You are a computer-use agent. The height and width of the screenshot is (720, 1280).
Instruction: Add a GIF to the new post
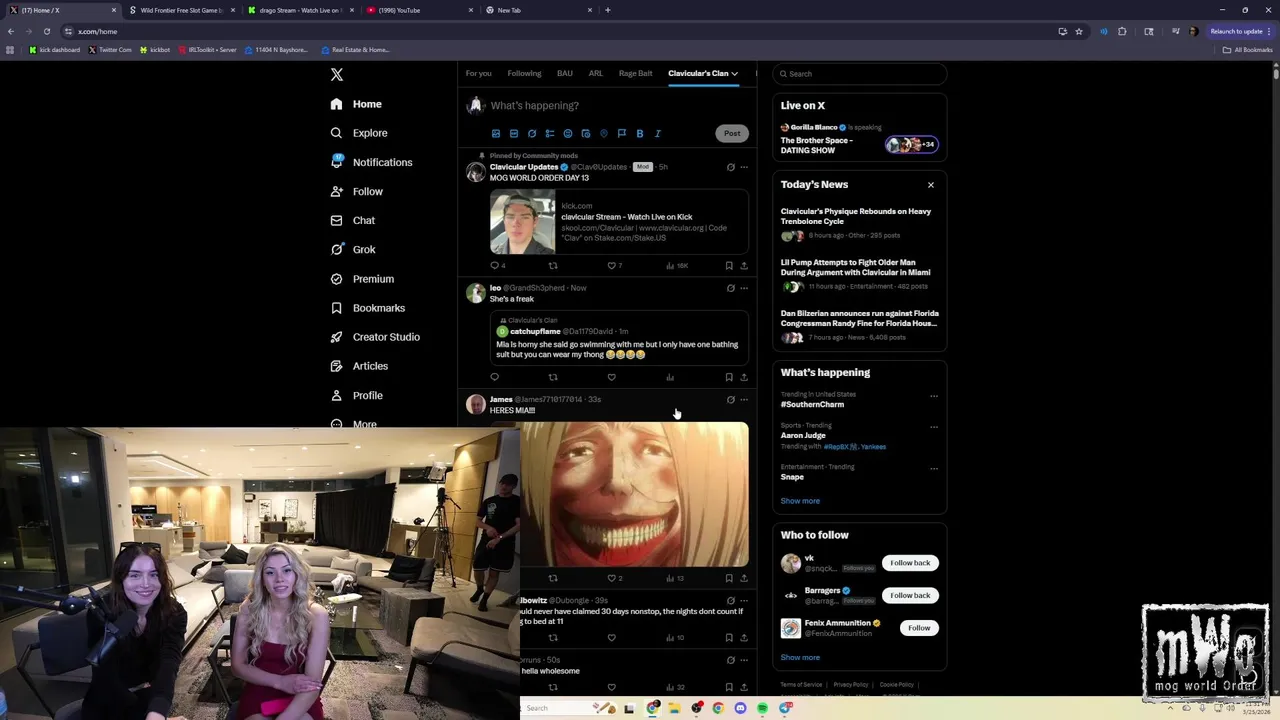(x=514, y=133)
